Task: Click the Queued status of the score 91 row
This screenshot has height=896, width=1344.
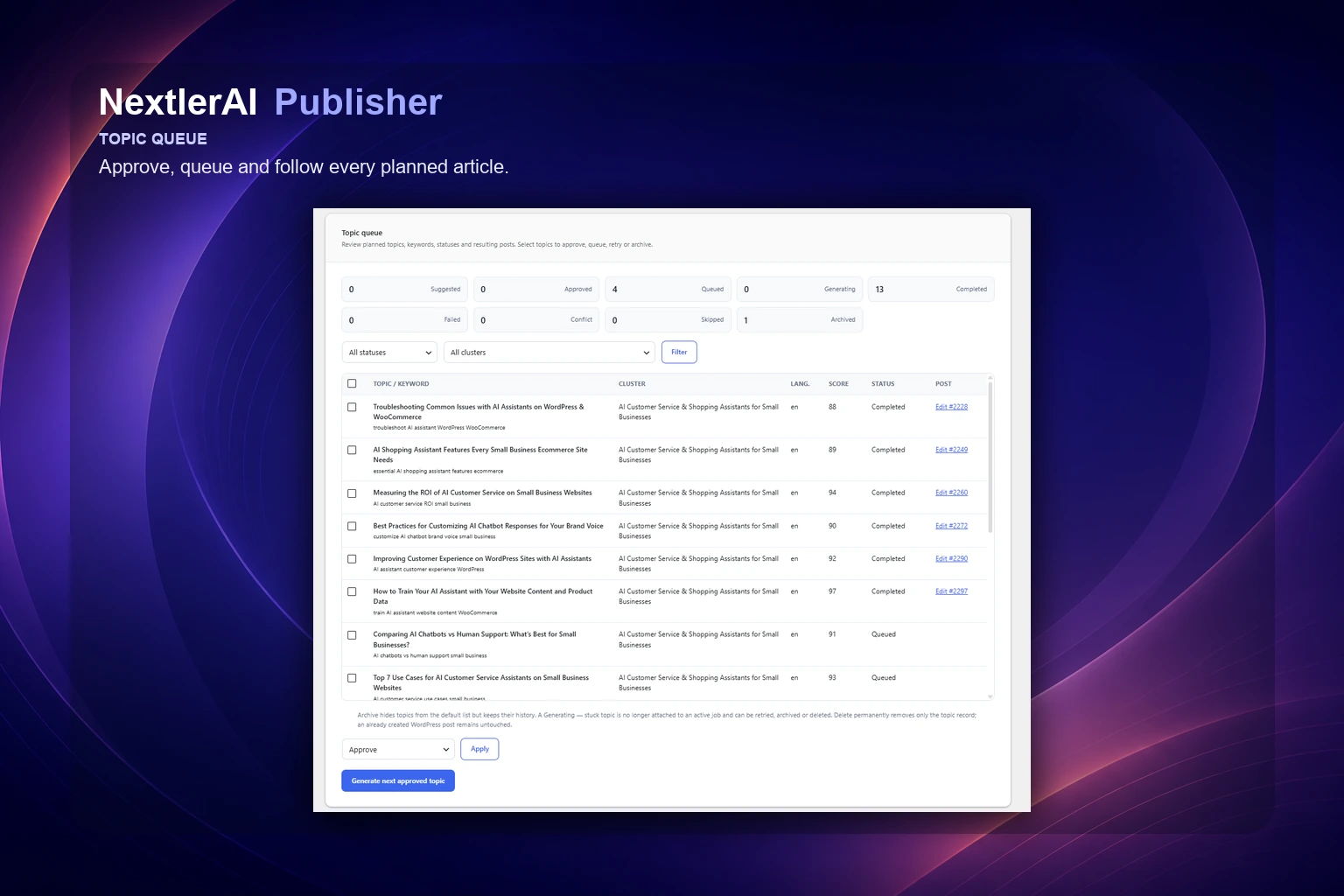Action: (x=884, y=634)
